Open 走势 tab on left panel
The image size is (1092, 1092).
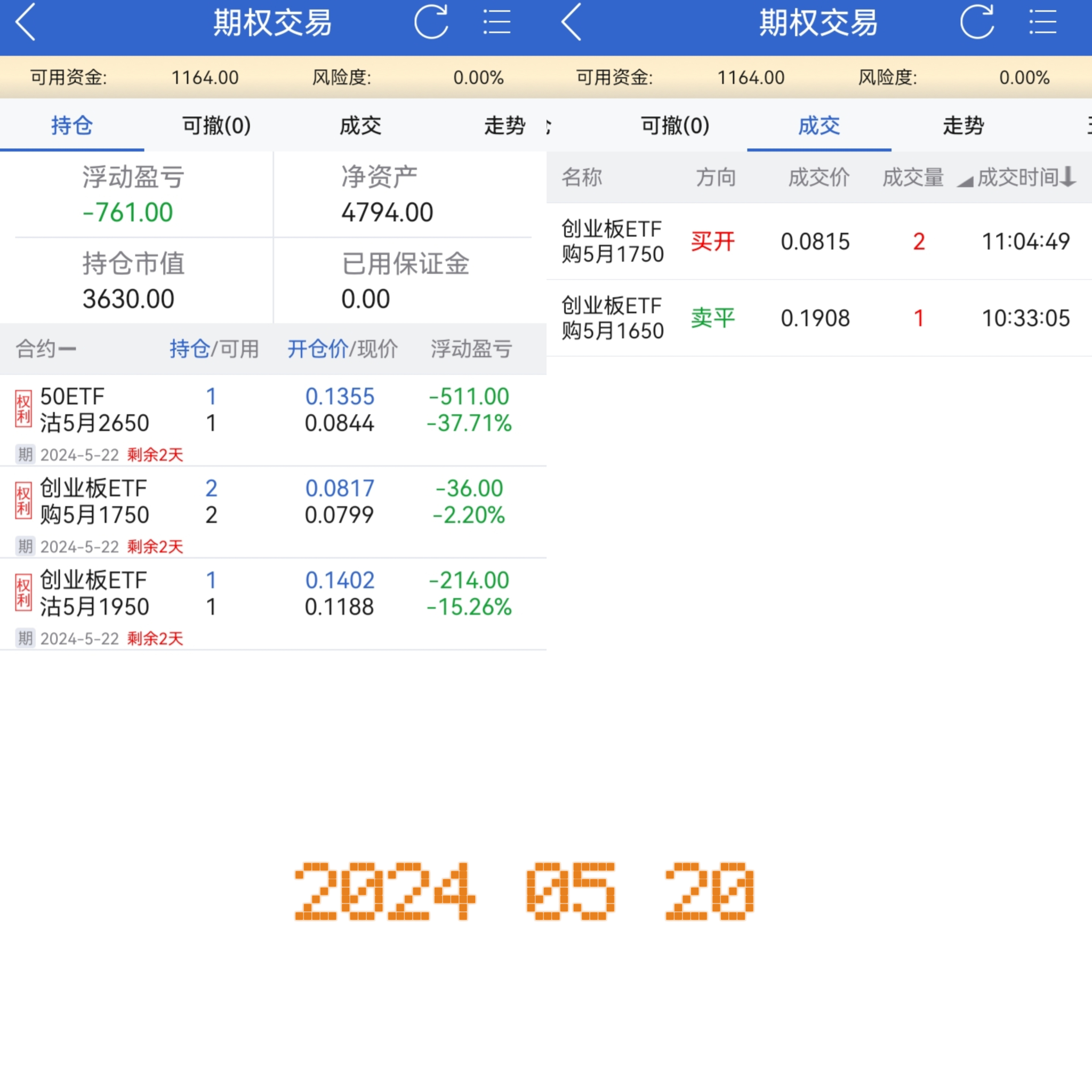504,125
